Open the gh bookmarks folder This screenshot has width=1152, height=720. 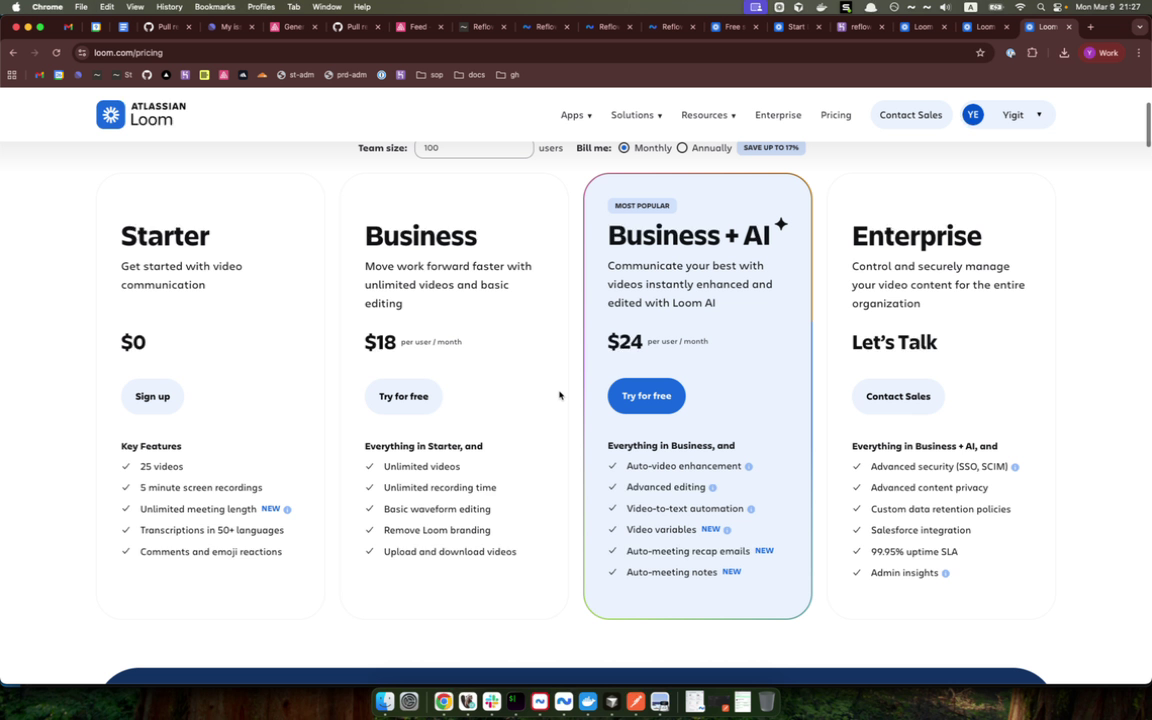508,75
